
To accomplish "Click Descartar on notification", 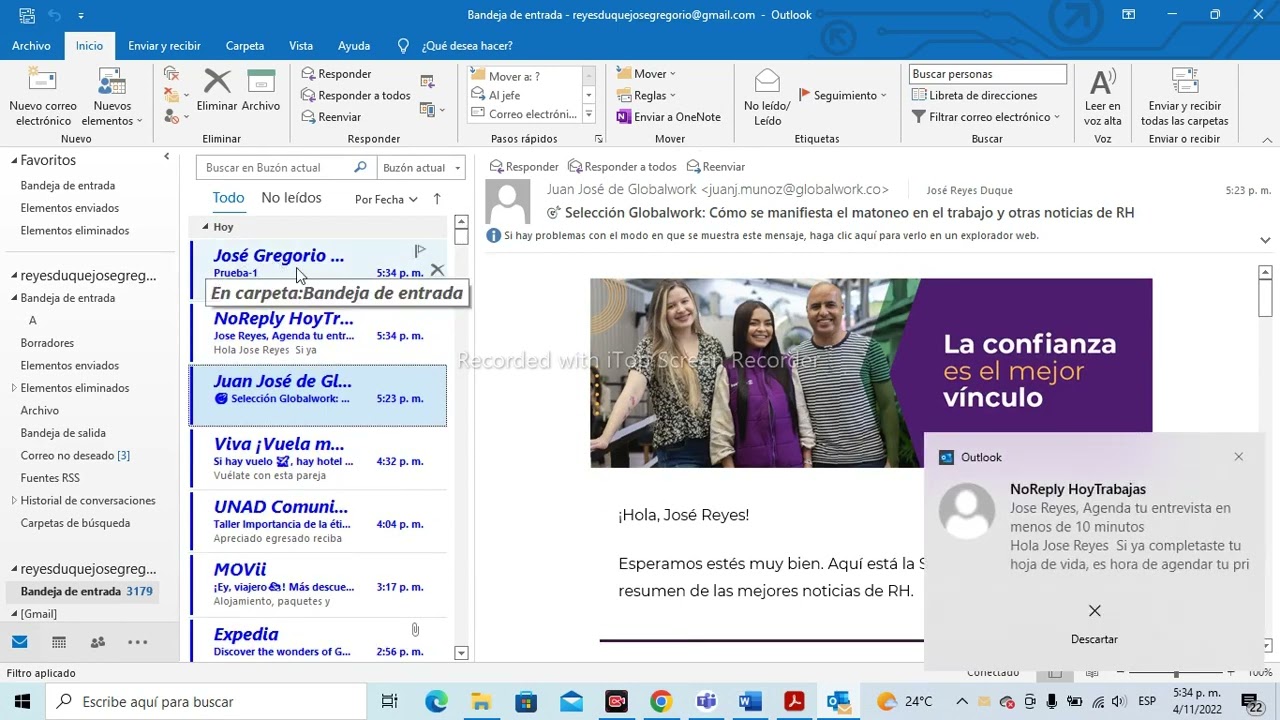I will coord(1094,623).
